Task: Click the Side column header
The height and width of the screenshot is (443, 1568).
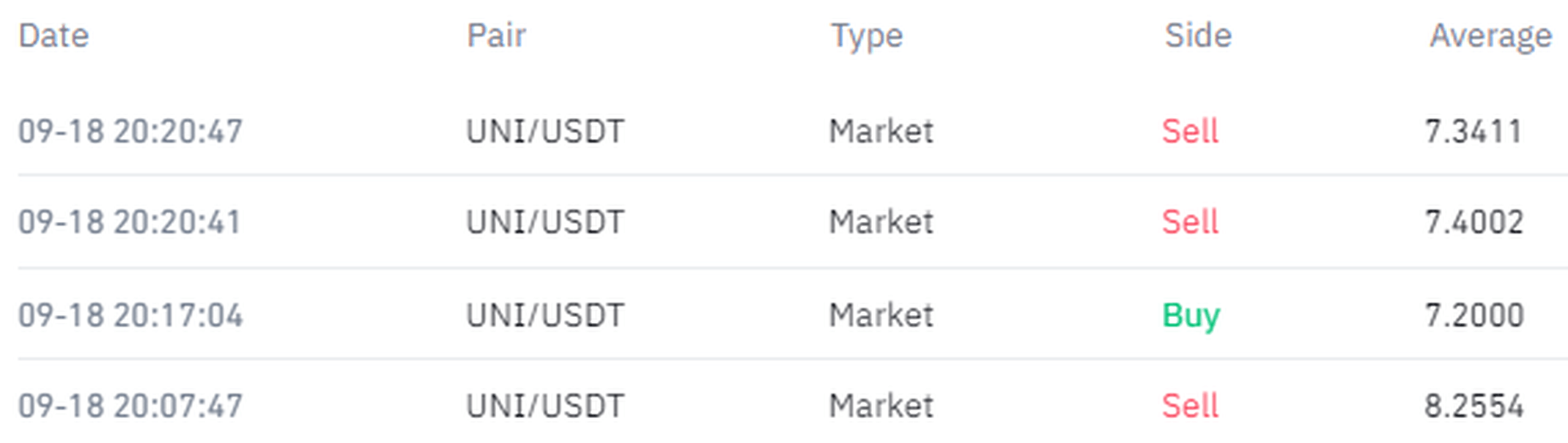Action: point(1198,35)
